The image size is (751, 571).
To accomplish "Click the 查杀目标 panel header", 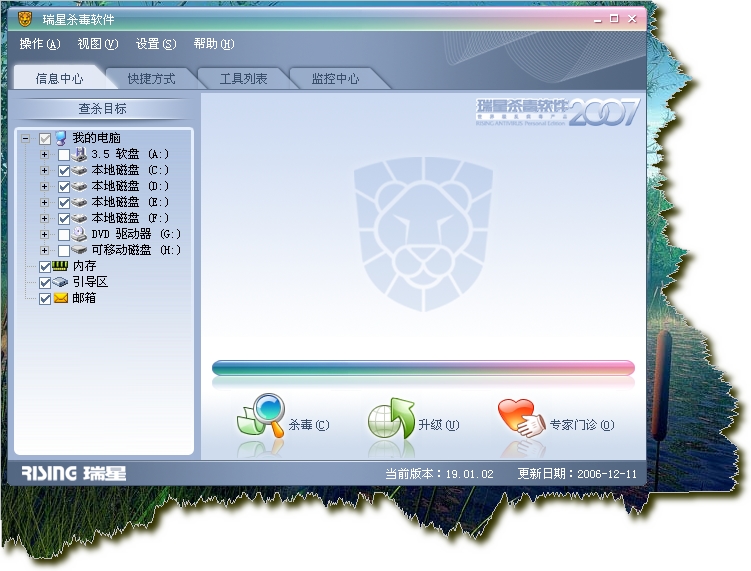I will pos(102,108).
